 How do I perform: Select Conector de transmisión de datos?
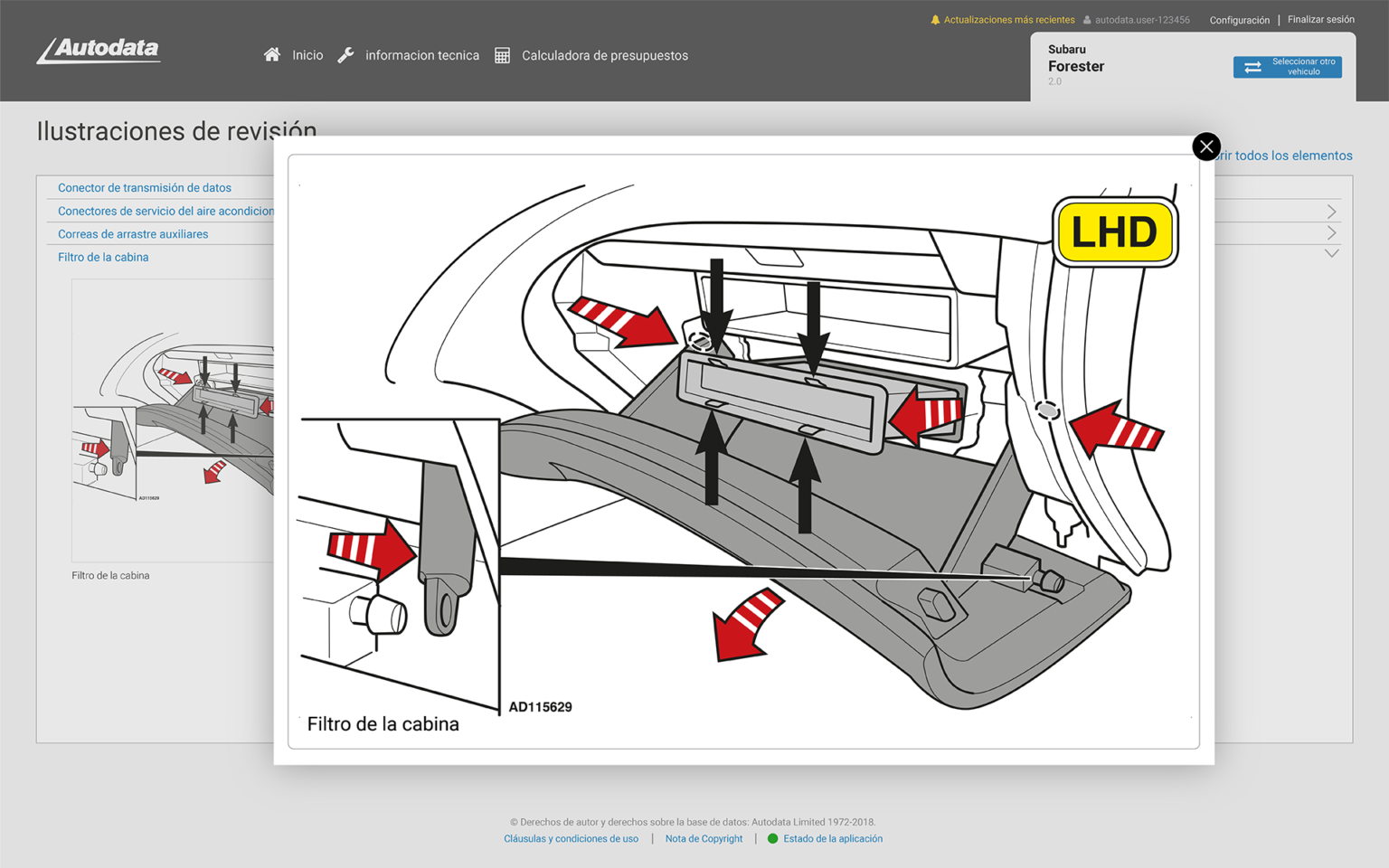145,188
